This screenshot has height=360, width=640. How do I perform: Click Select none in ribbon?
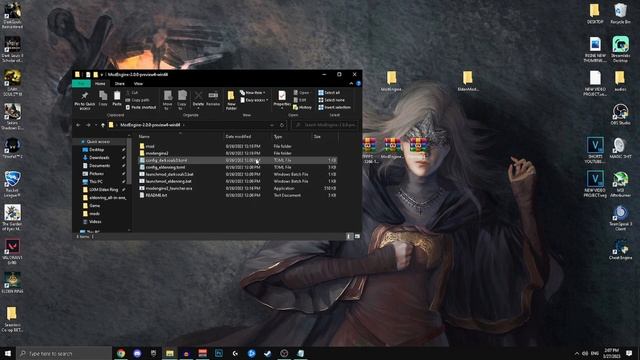[331, 100]
